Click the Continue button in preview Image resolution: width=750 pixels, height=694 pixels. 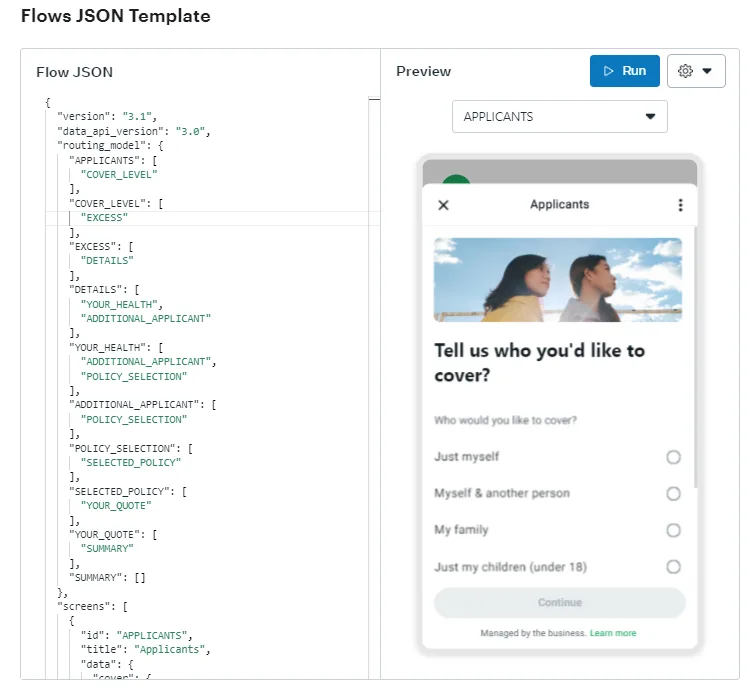coord(559,602)
